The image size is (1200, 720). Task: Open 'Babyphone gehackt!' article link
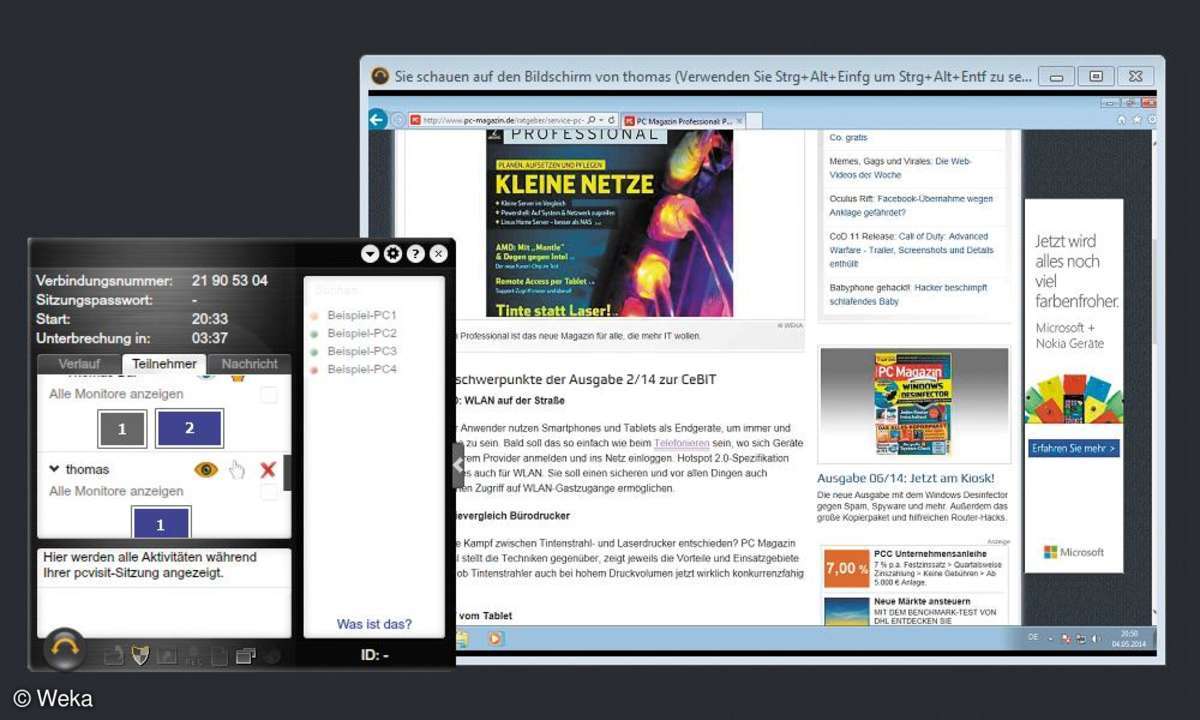click(x=908, y=294)
